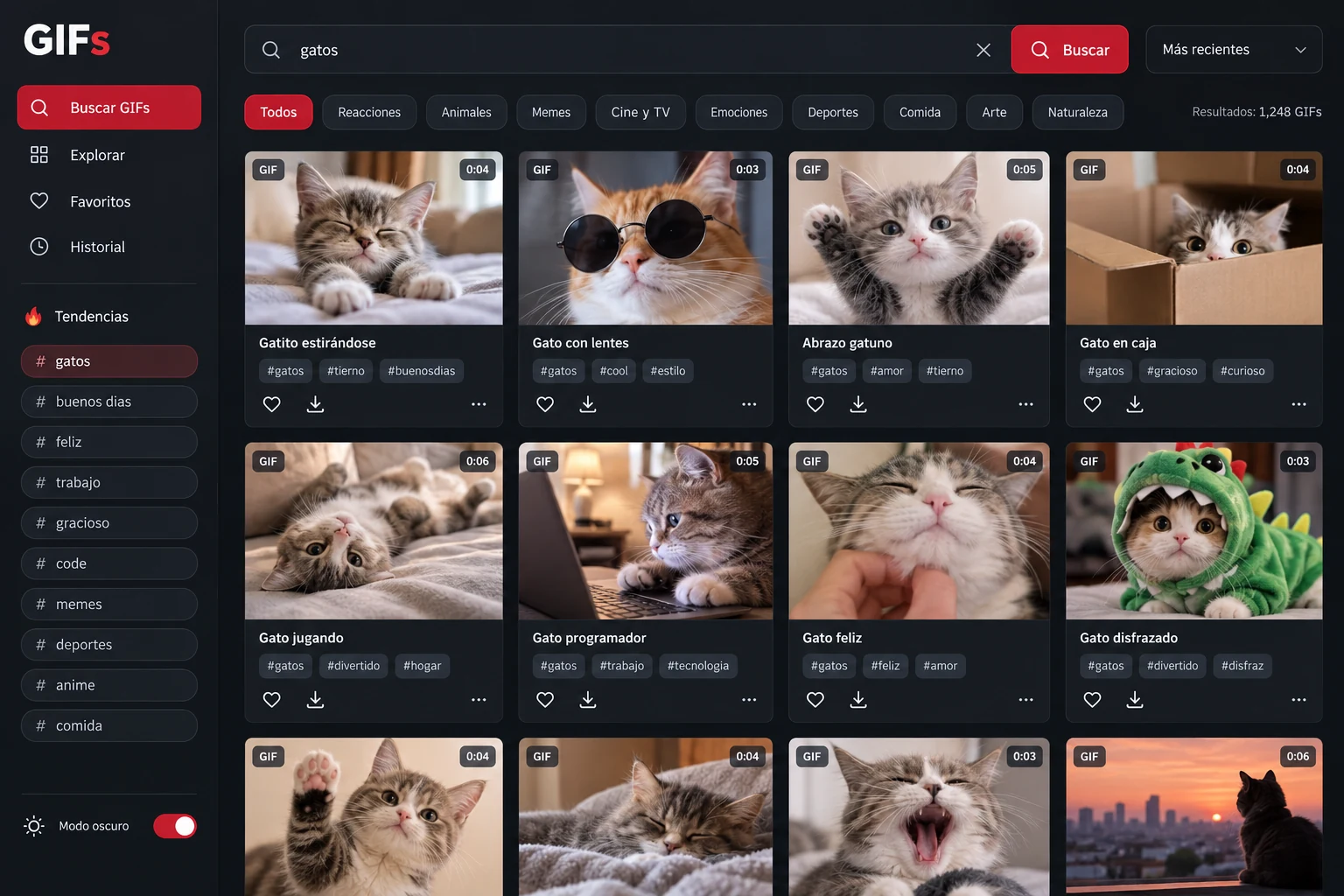
Task: Open more options for Gato disfrazado
Action: pos(1298,700)
